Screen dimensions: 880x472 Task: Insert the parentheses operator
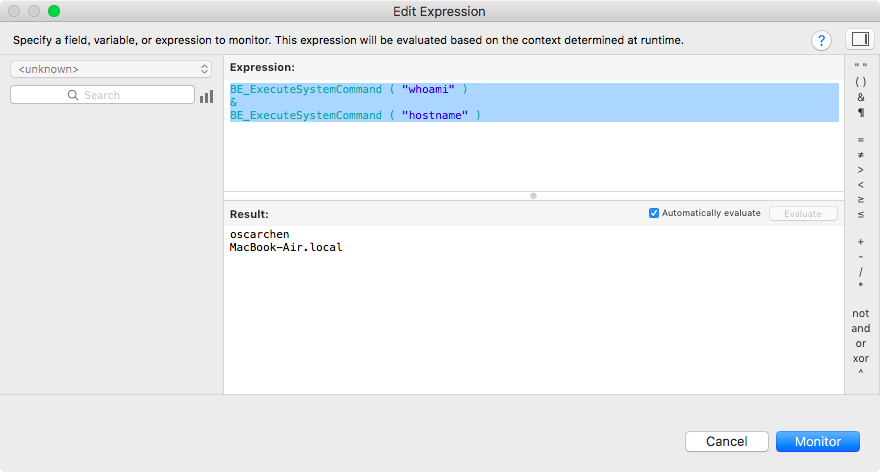click(x=860, y=82)
